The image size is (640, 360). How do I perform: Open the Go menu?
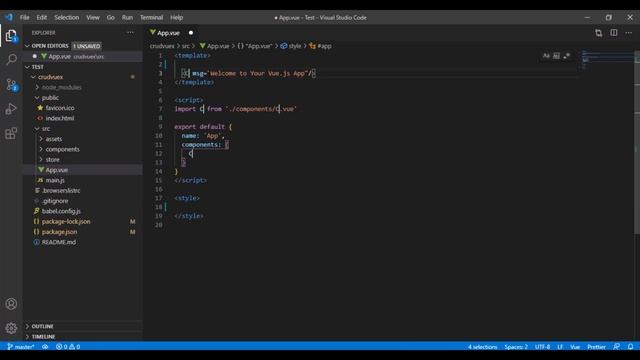point(111,18)
